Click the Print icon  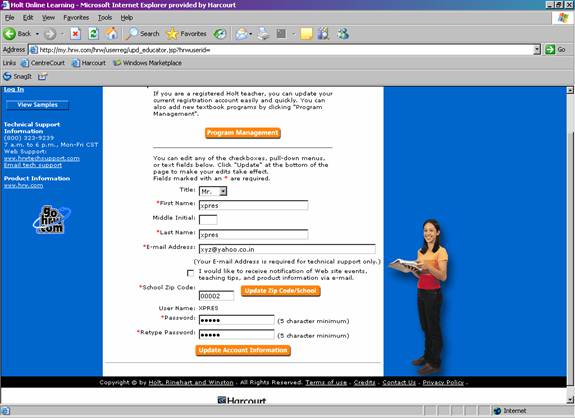(x=263, y=34)
